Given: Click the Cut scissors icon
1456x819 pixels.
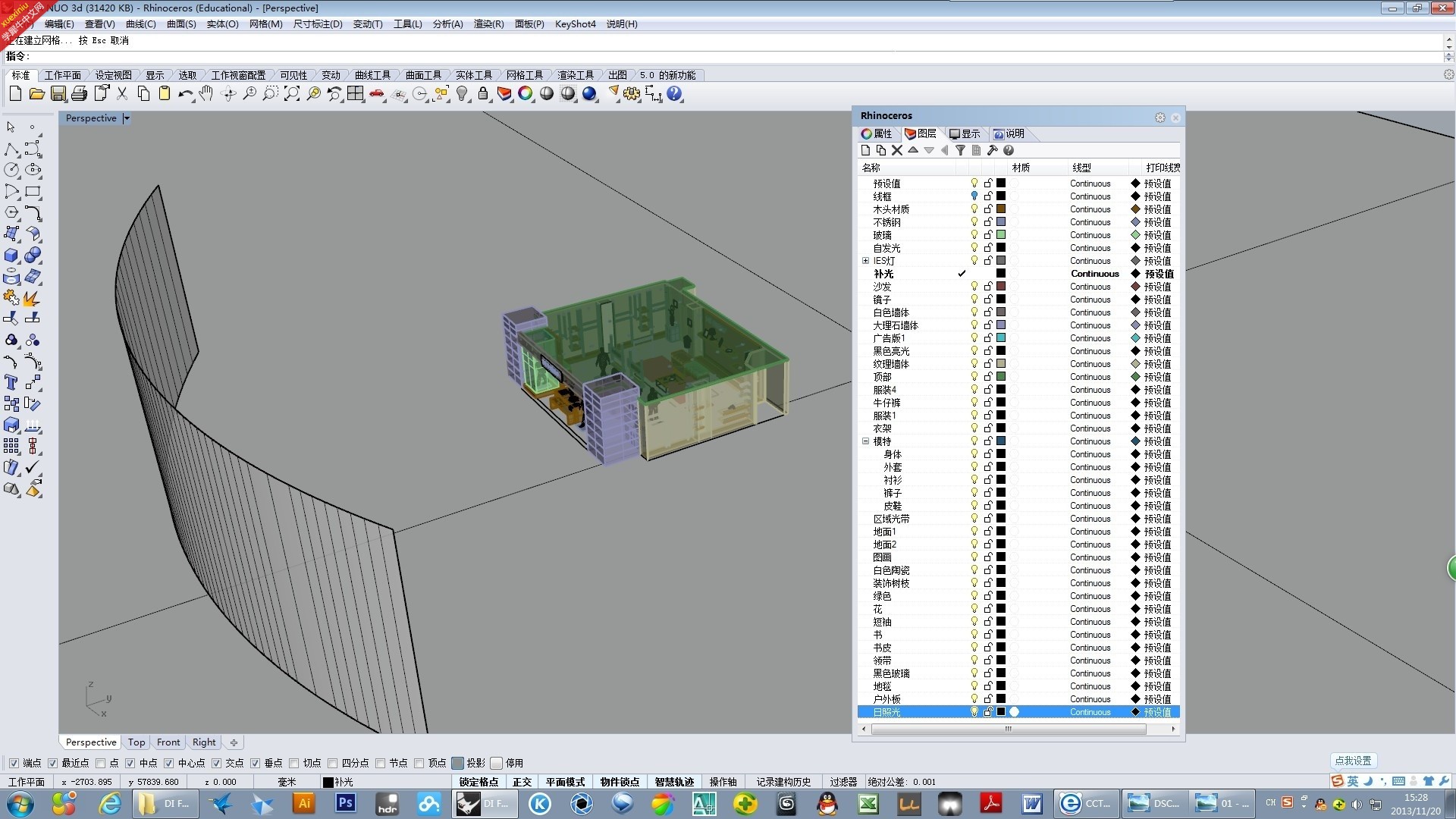Looking at the screenshot, I should pos(121,93).
